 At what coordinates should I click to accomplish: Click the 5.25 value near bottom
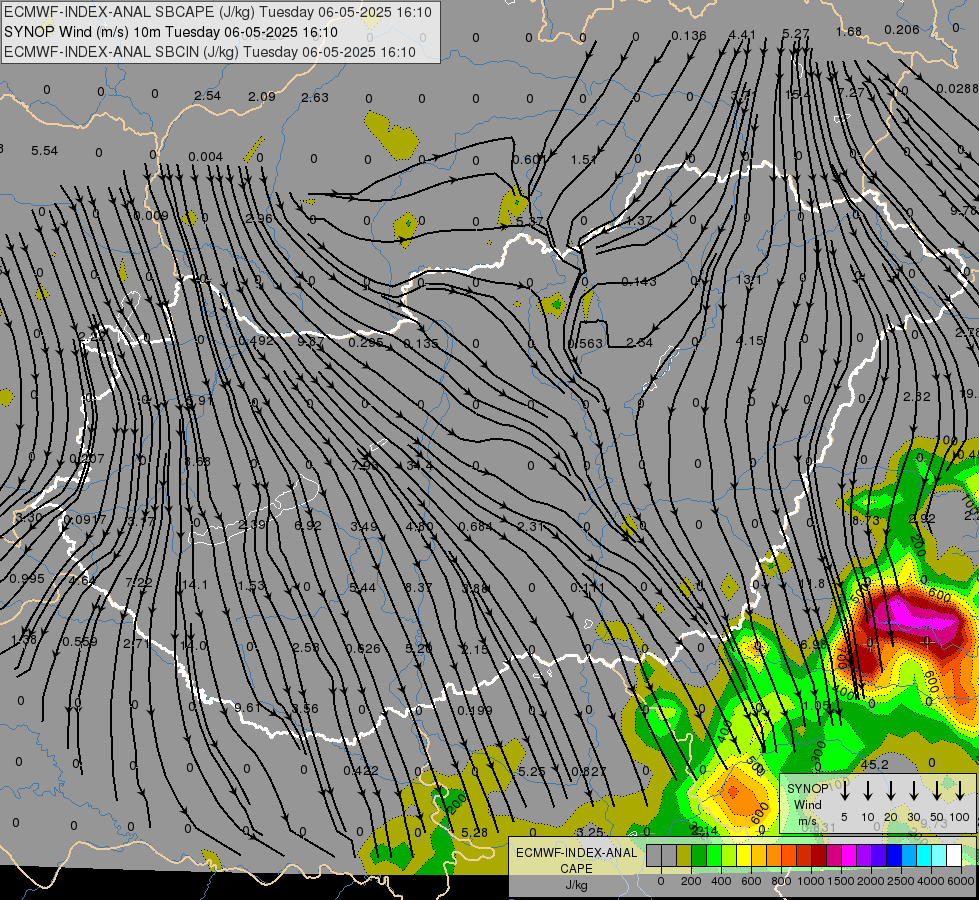pos(531,771)
